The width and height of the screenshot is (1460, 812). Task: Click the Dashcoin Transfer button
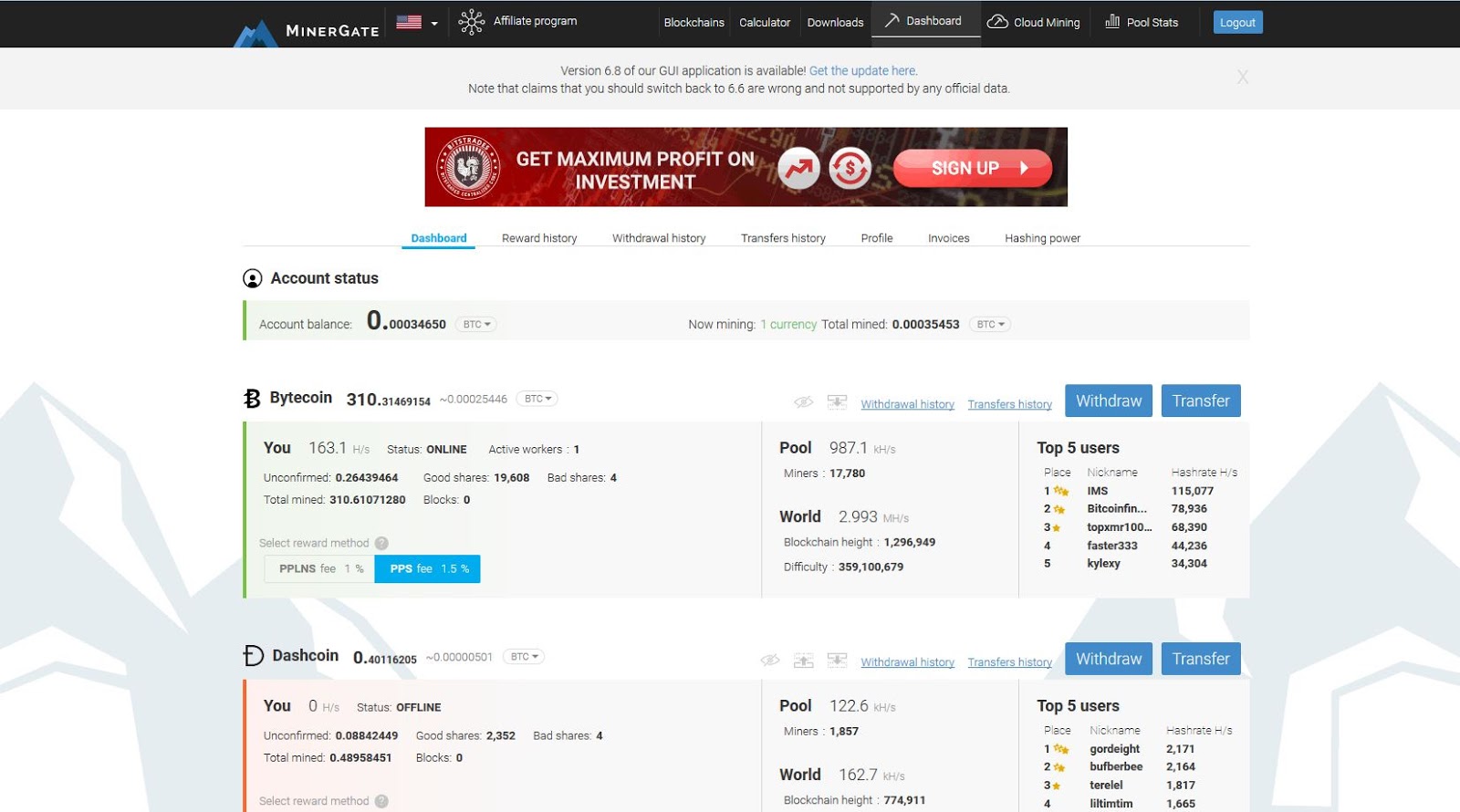coord(1201,659)
